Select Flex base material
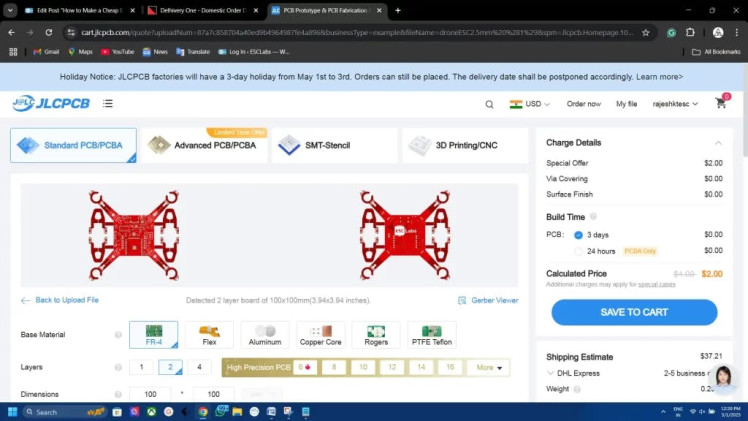The height and width of the screenshot is (421, 748). [x=209, y=335]
